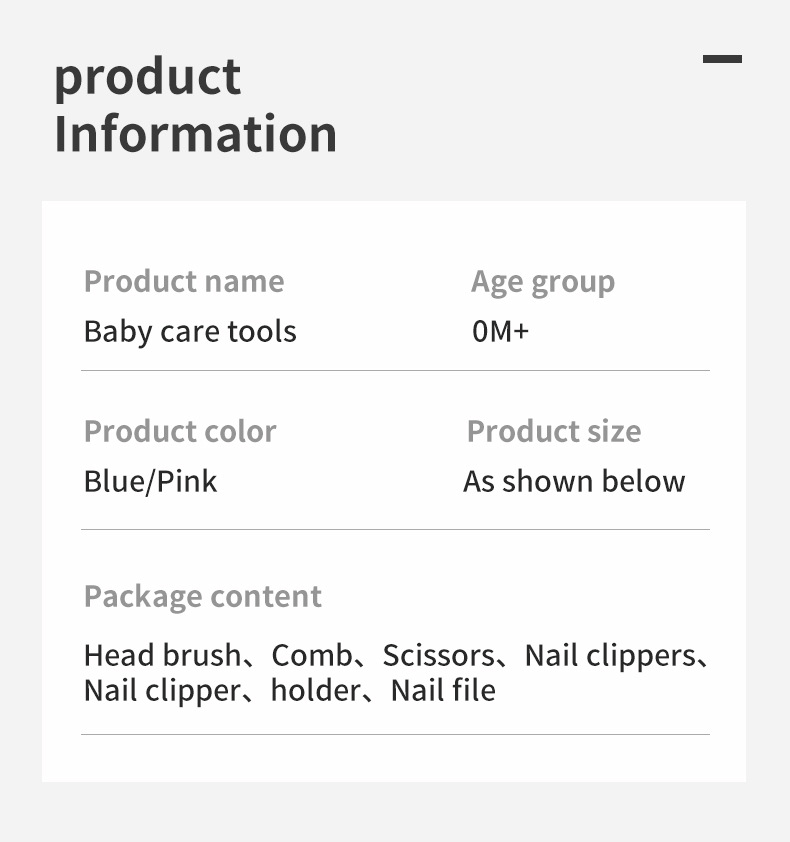Screen dimensions: 790x842
Task: Click the 'Head brush' item text
Action: click(x=162, y=656)
